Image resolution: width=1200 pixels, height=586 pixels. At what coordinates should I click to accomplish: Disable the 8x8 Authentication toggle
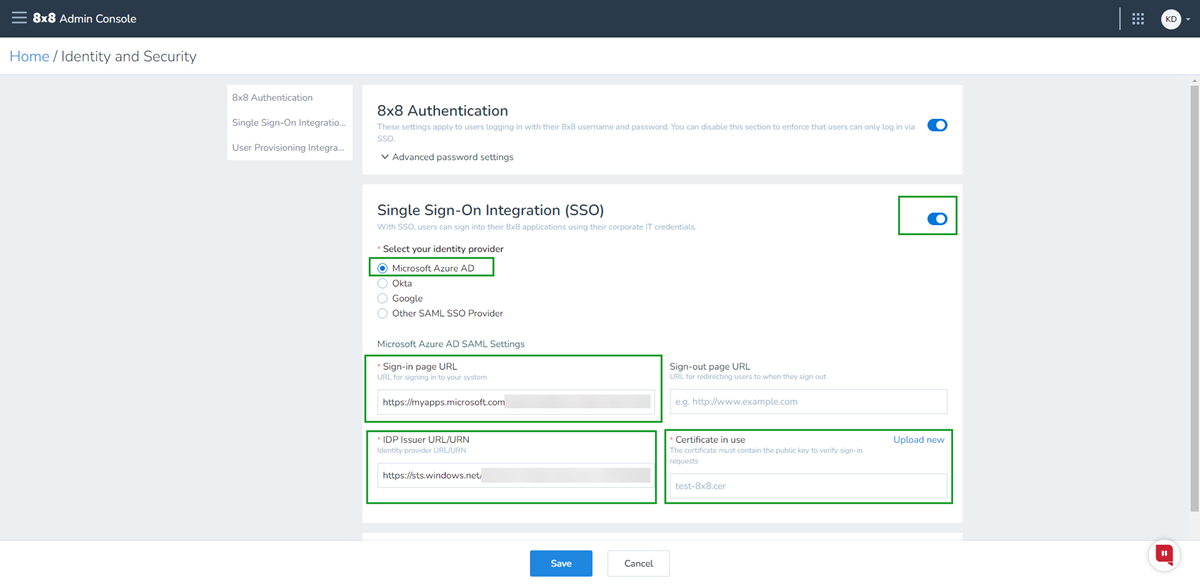pyautogui.click(x=936, y=125)
